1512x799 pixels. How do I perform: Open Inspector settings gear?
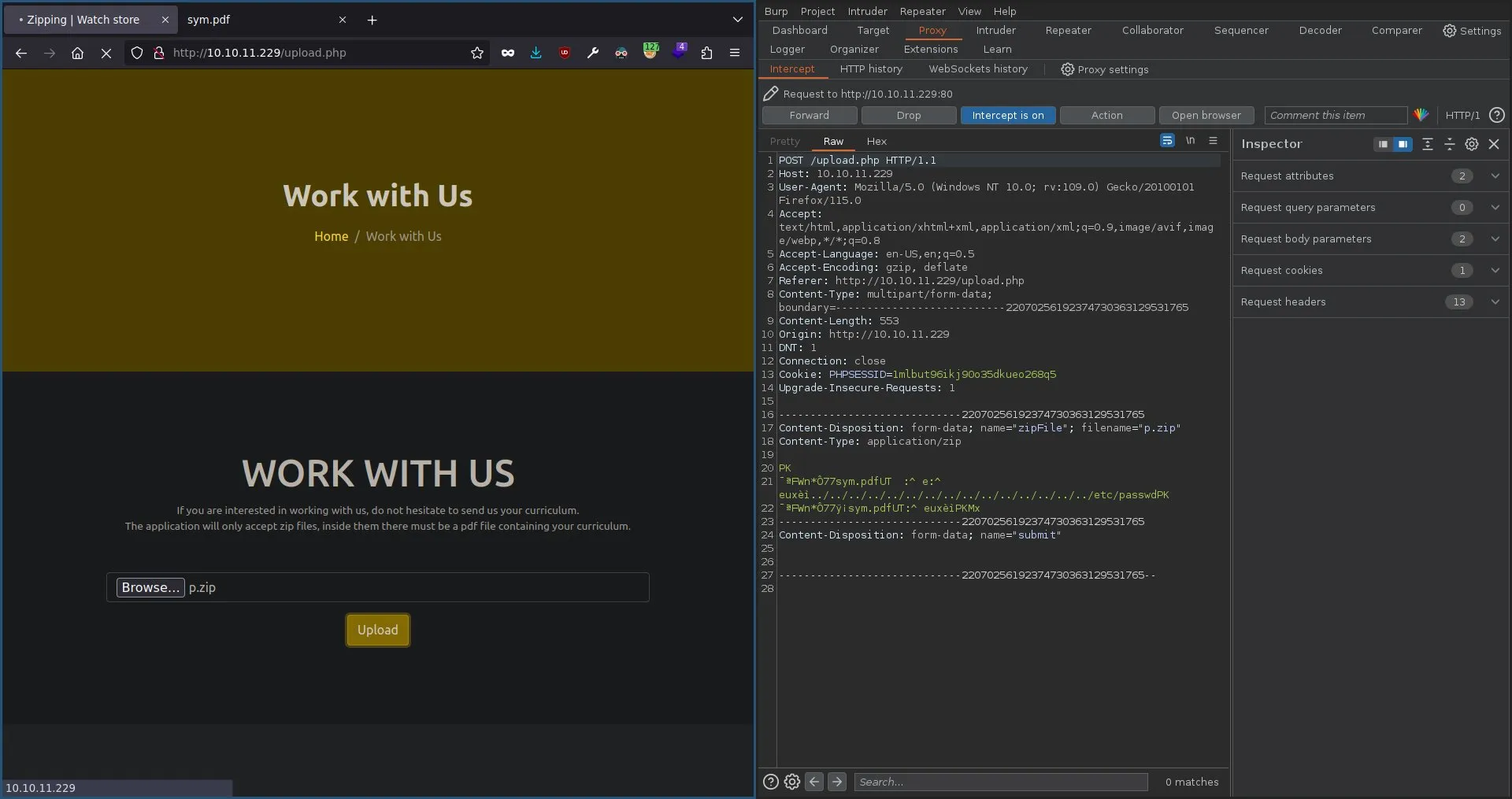(x=1472, y=144)
